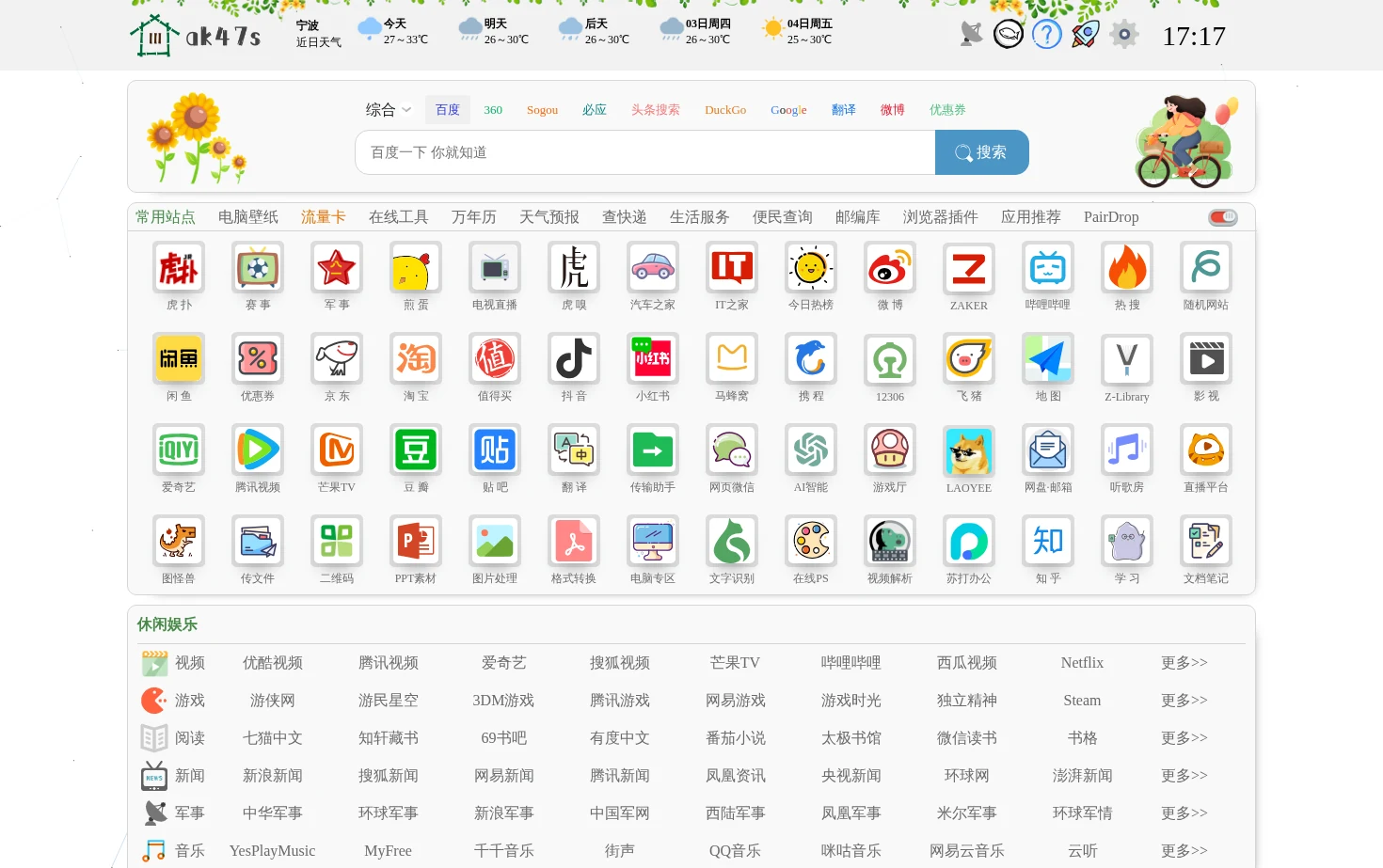Open the 豆瓣 icon
The image size is (1383, 868).
coord(416,450)
